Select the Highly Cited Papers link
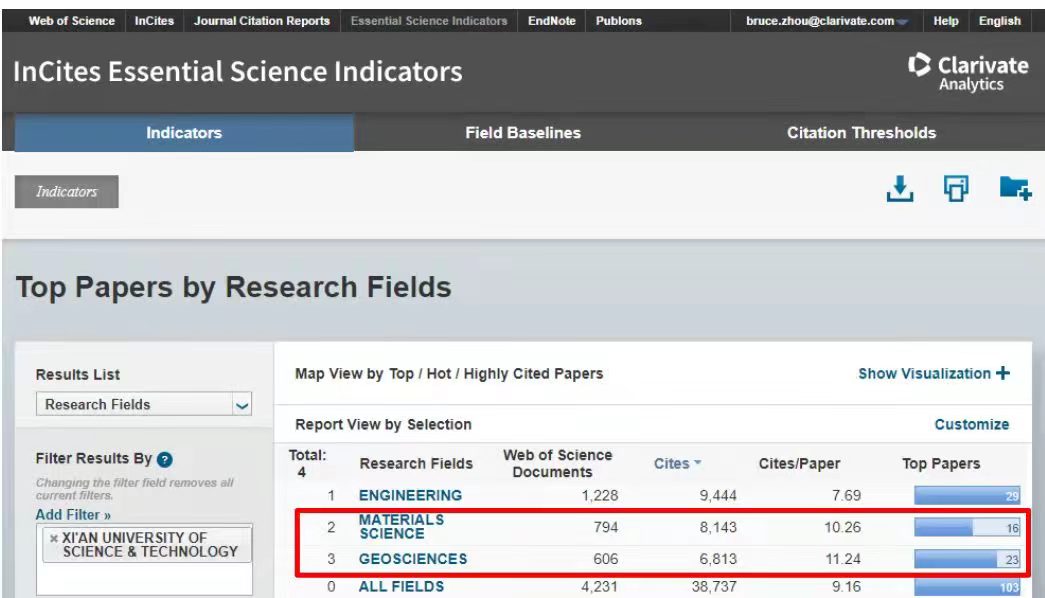 [533, 374]
